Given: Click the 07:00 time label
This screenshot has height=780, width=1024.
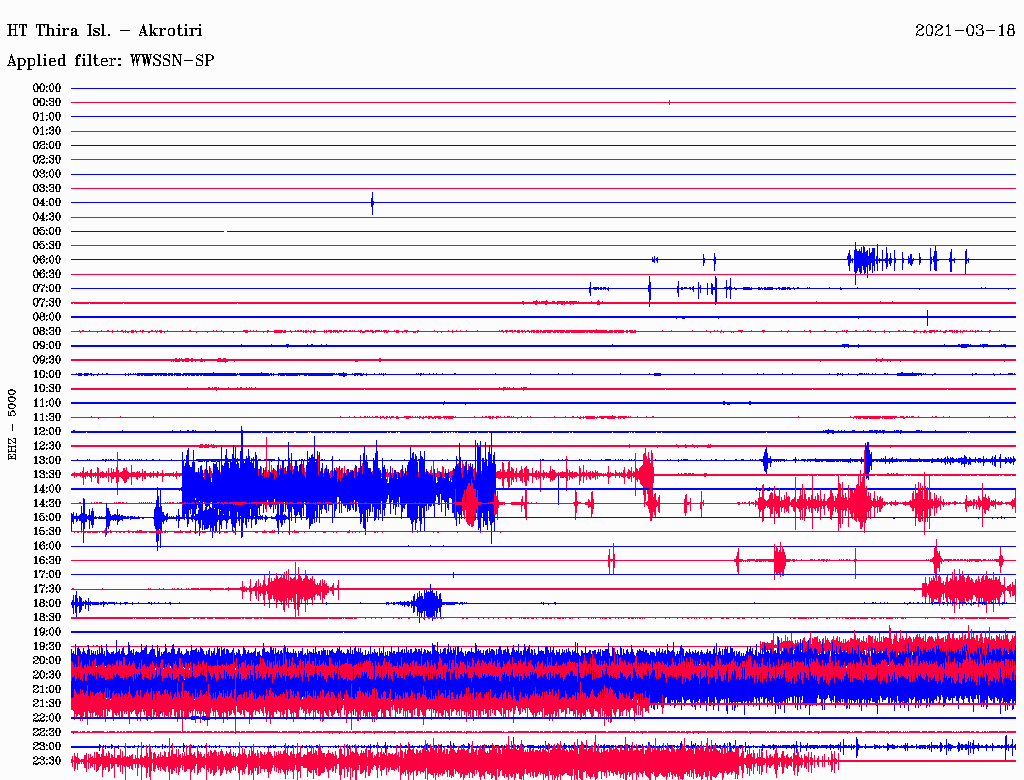Looking at the screenshot, I should pyautogui.click(x=47, y=289).
